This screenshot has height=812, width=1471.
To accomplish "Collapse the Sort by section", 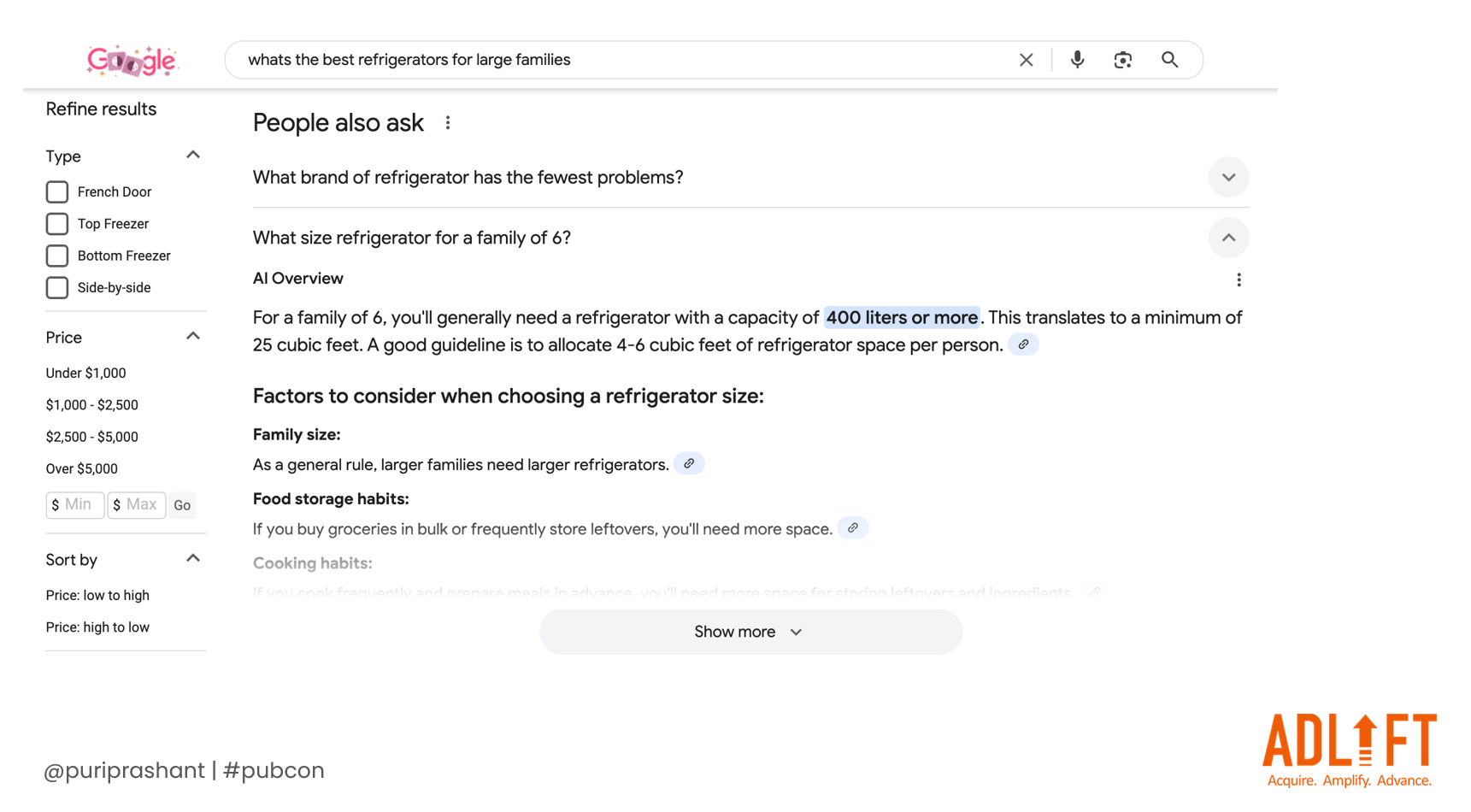I will 193,559.
